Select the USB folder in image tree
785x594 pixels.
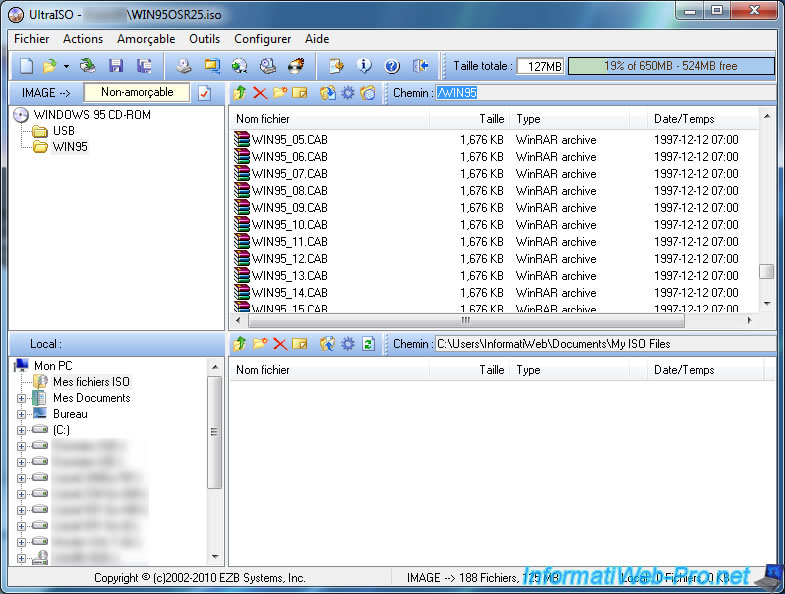[64, 131]
